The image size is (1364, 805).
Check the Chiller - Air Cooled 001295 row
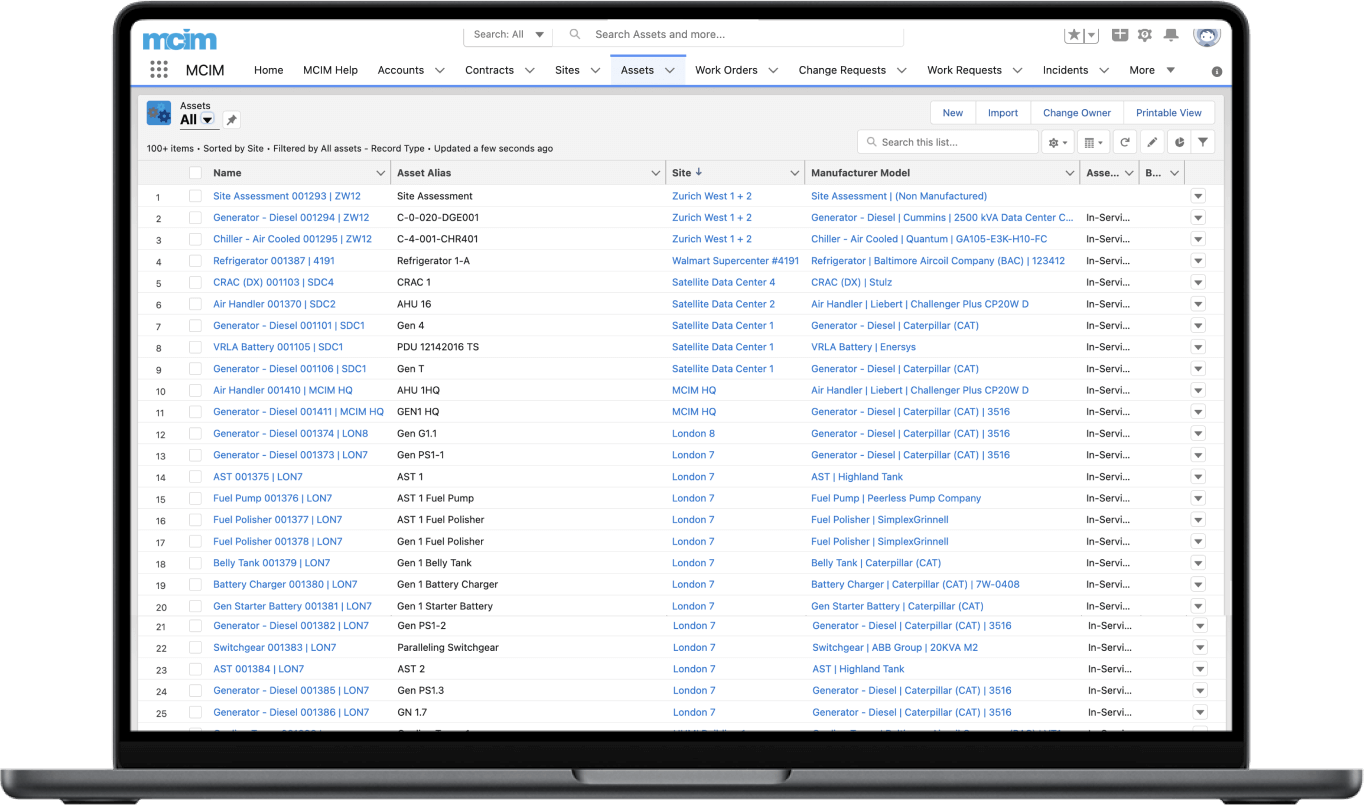(195, 239)
